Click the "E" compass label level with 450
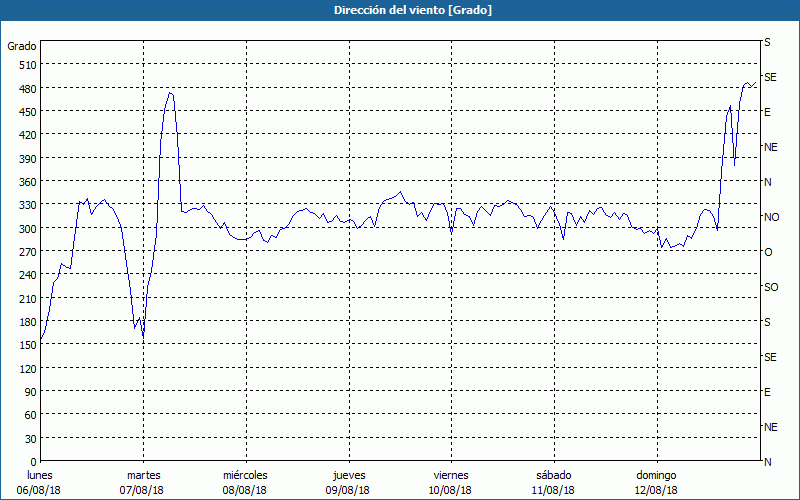The image size is (800, 500). tap(767, 112)
